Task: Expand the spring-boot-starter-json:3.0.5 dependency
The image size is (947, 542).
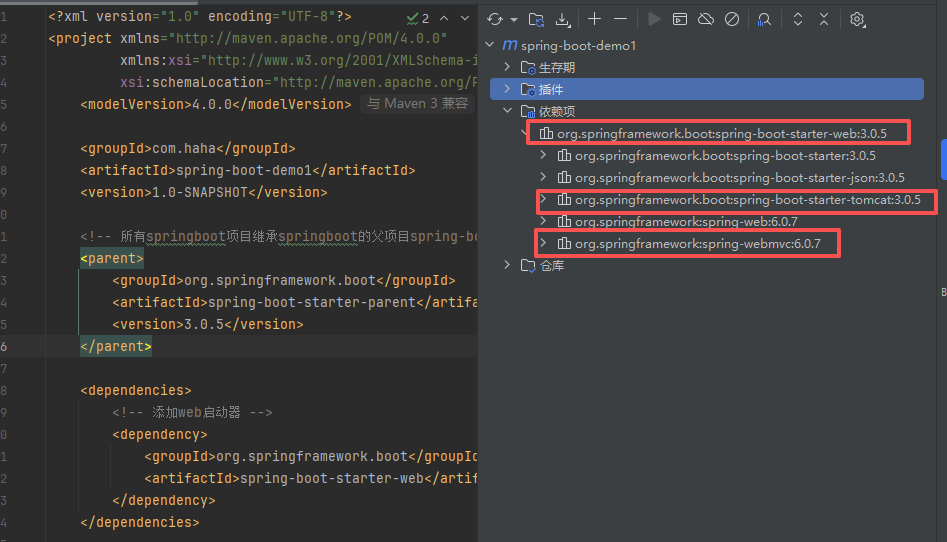Action: [x=544, y=177]
